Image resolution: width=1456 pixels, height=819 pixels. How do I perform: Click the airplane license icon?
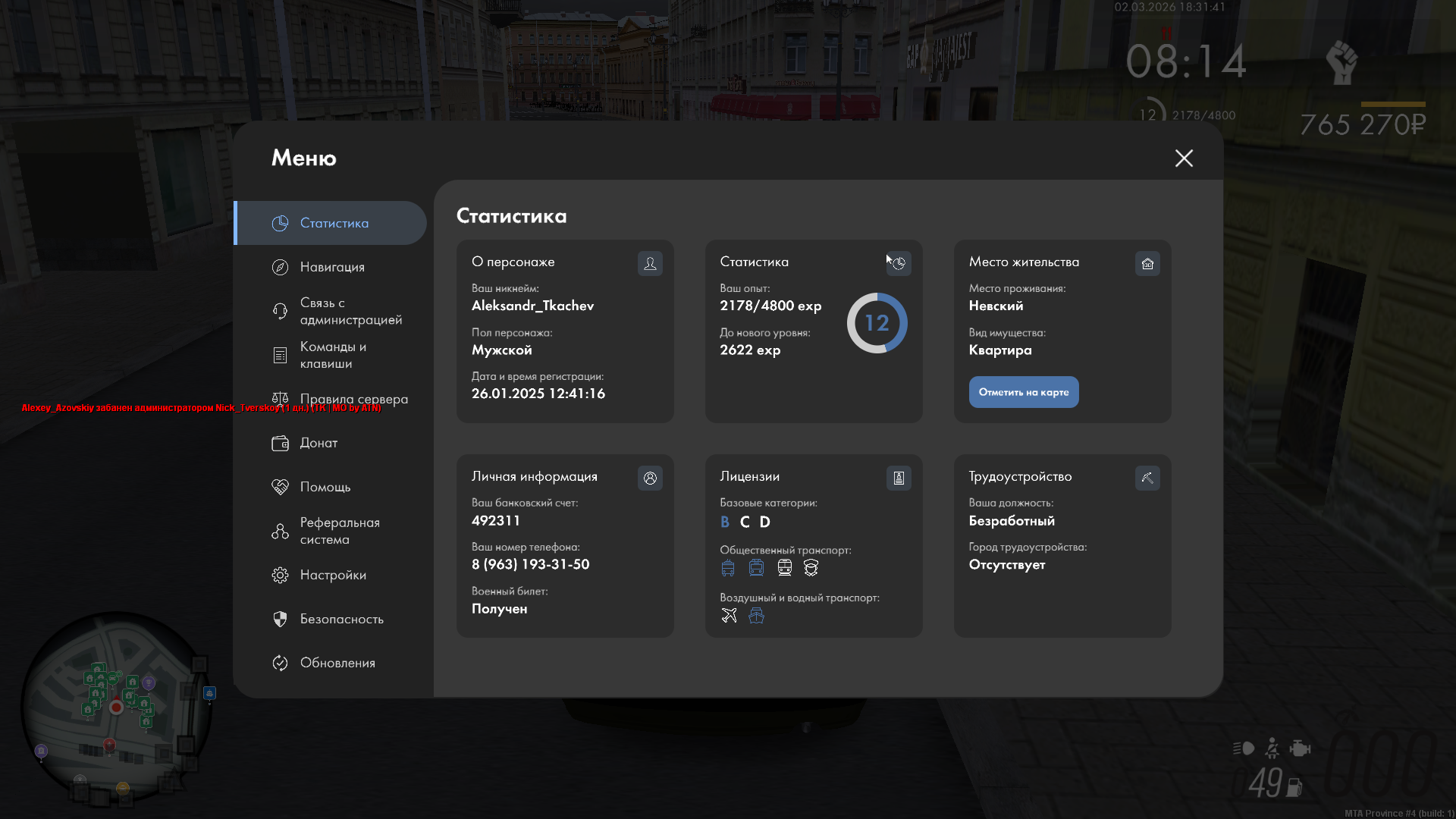(729, 616)
